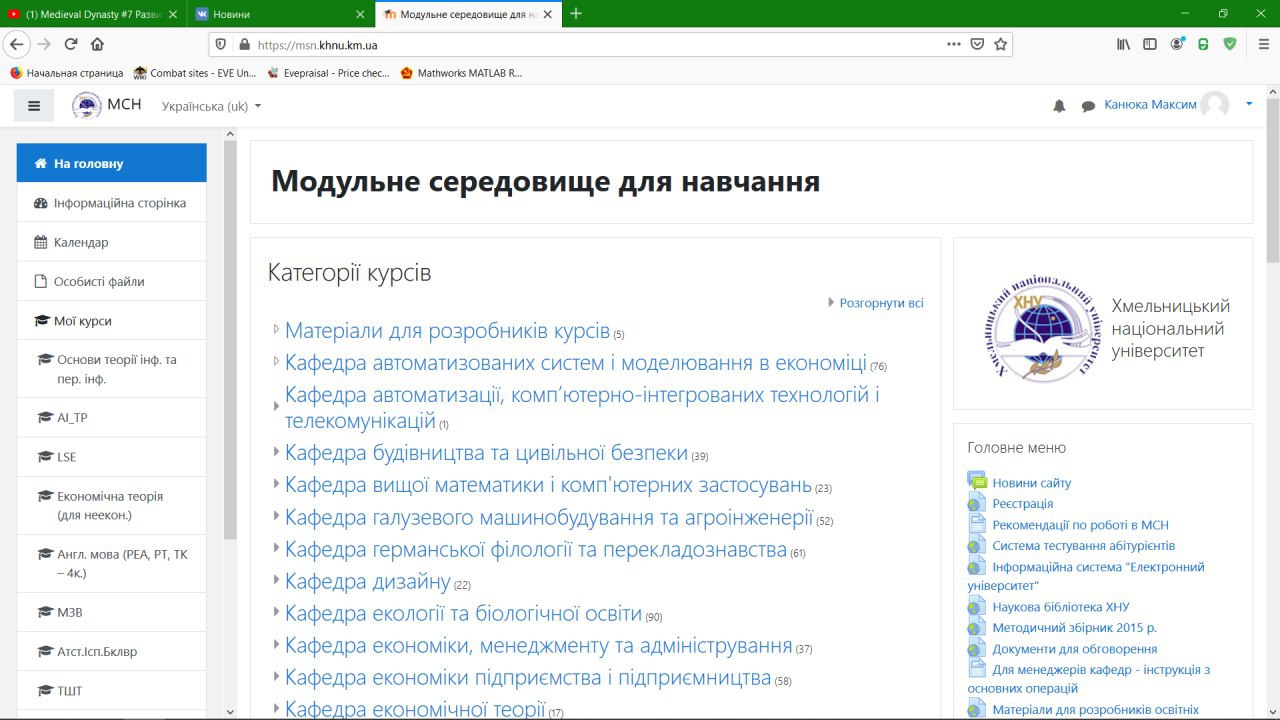Click the side navigation panel scrollbar

coord(230,340)
